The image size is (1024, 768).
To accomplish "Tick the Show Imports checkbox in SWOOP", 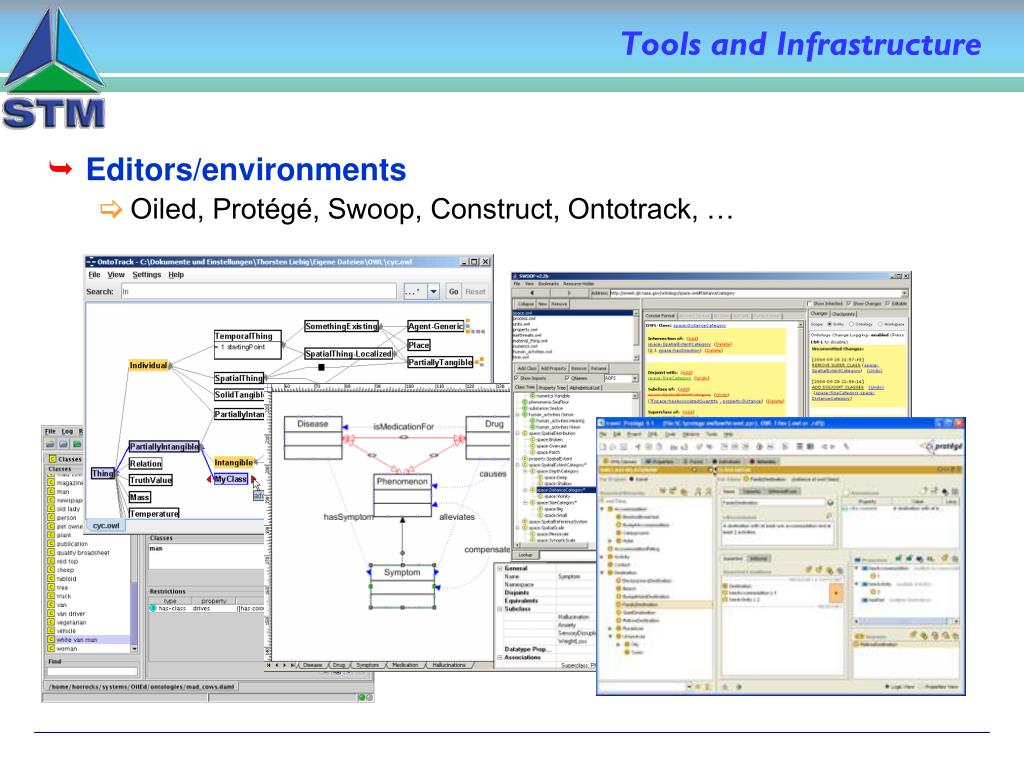I will [x=517, y=378].
